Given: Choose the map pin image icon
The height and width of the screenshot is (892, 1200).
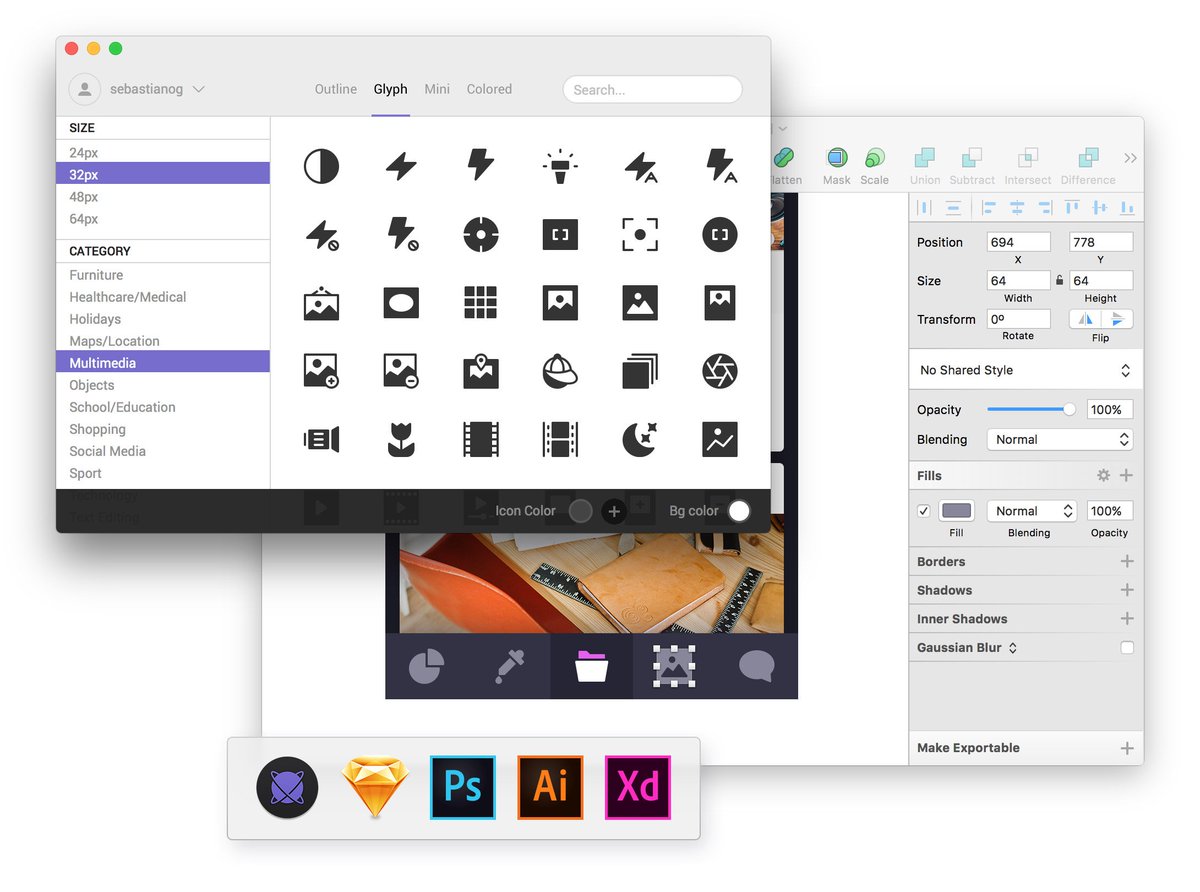Looking at the screenshot, I should [481, 371].
